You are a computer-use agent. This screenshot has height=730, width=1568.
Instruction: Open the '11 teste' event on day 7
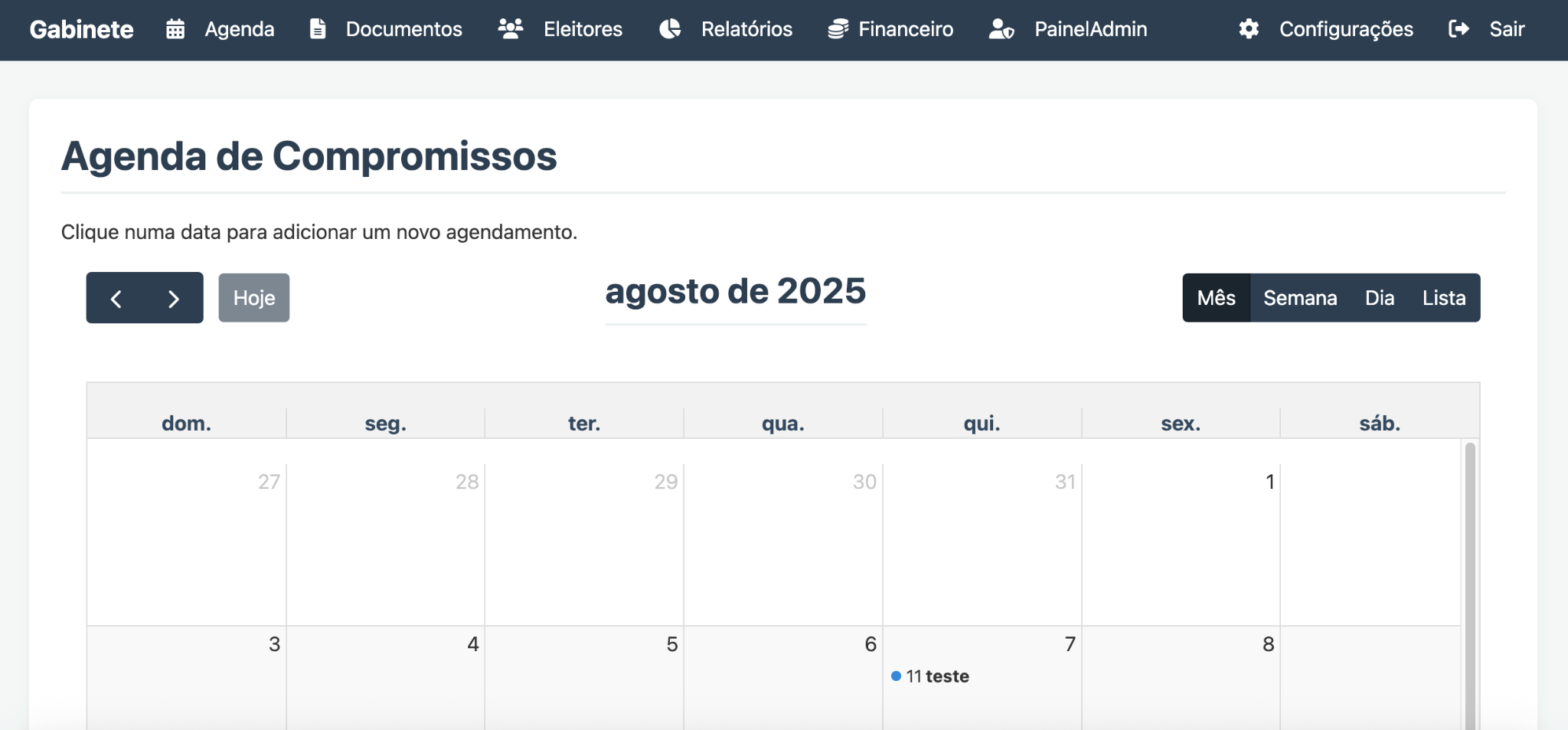[937, 676]
